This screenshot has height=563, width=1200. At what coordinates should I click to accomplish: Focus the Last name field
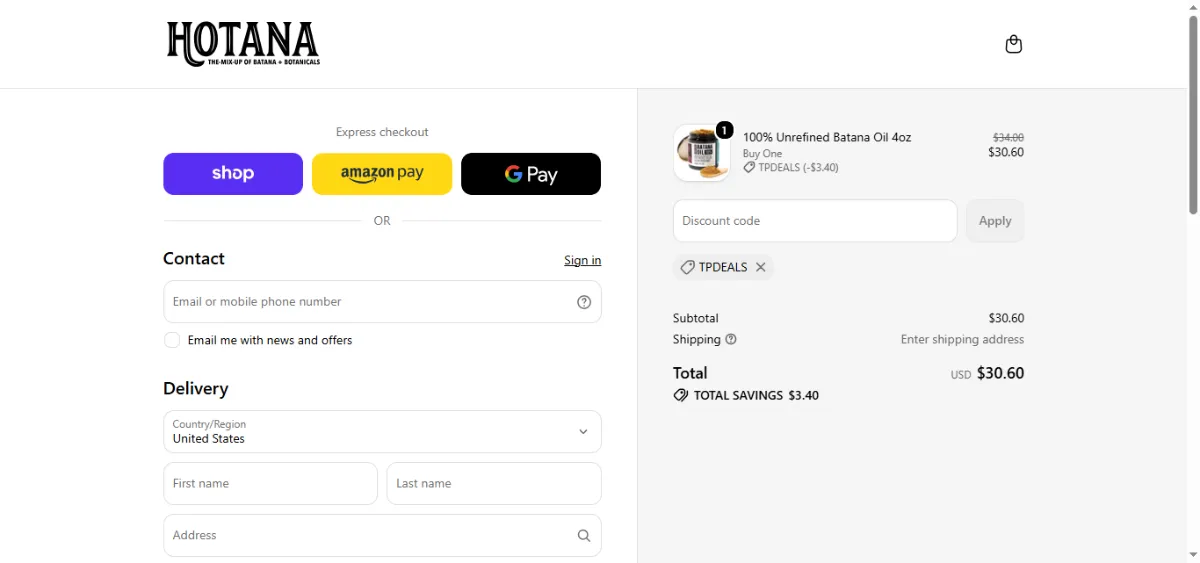tap(494, 484)
